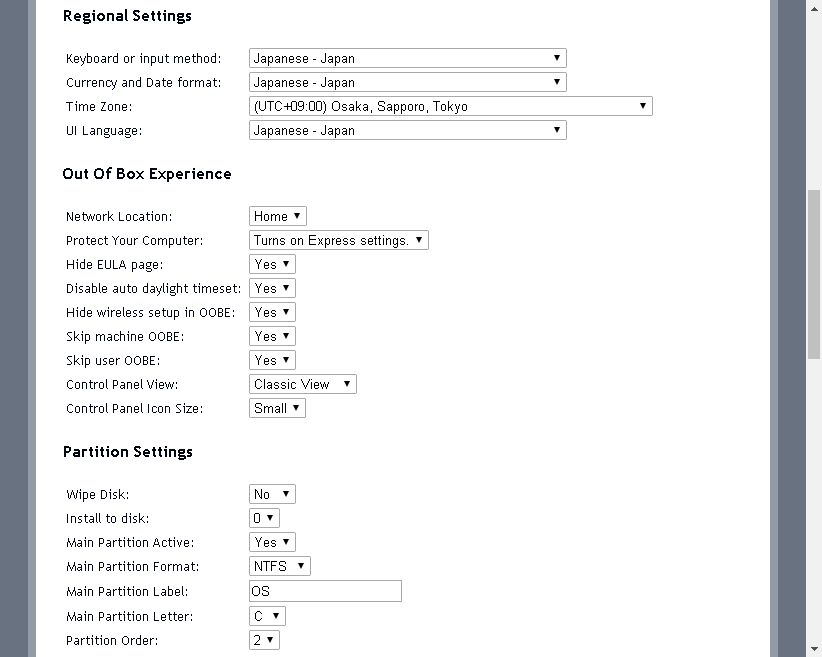
Task: Open the Main Partition Letter dropdown
Action: pos(267,617)
